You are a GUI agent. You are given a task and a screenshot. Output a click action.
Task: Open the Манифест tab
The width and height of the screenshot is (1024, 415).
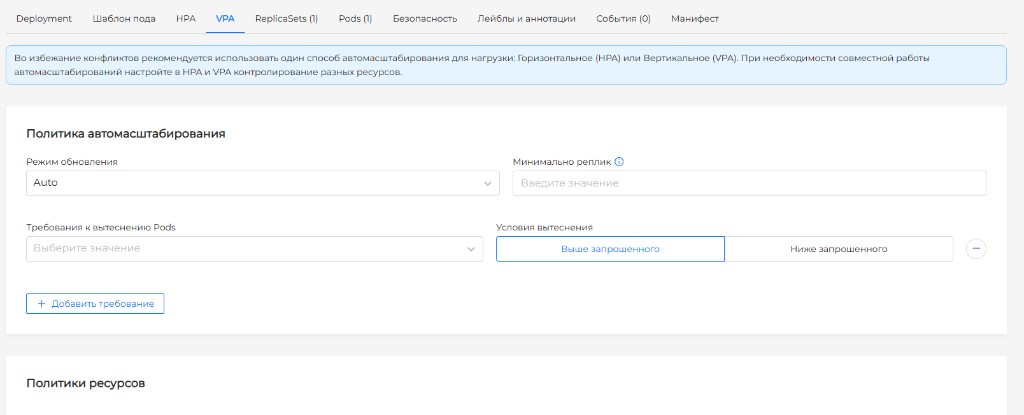695,18
